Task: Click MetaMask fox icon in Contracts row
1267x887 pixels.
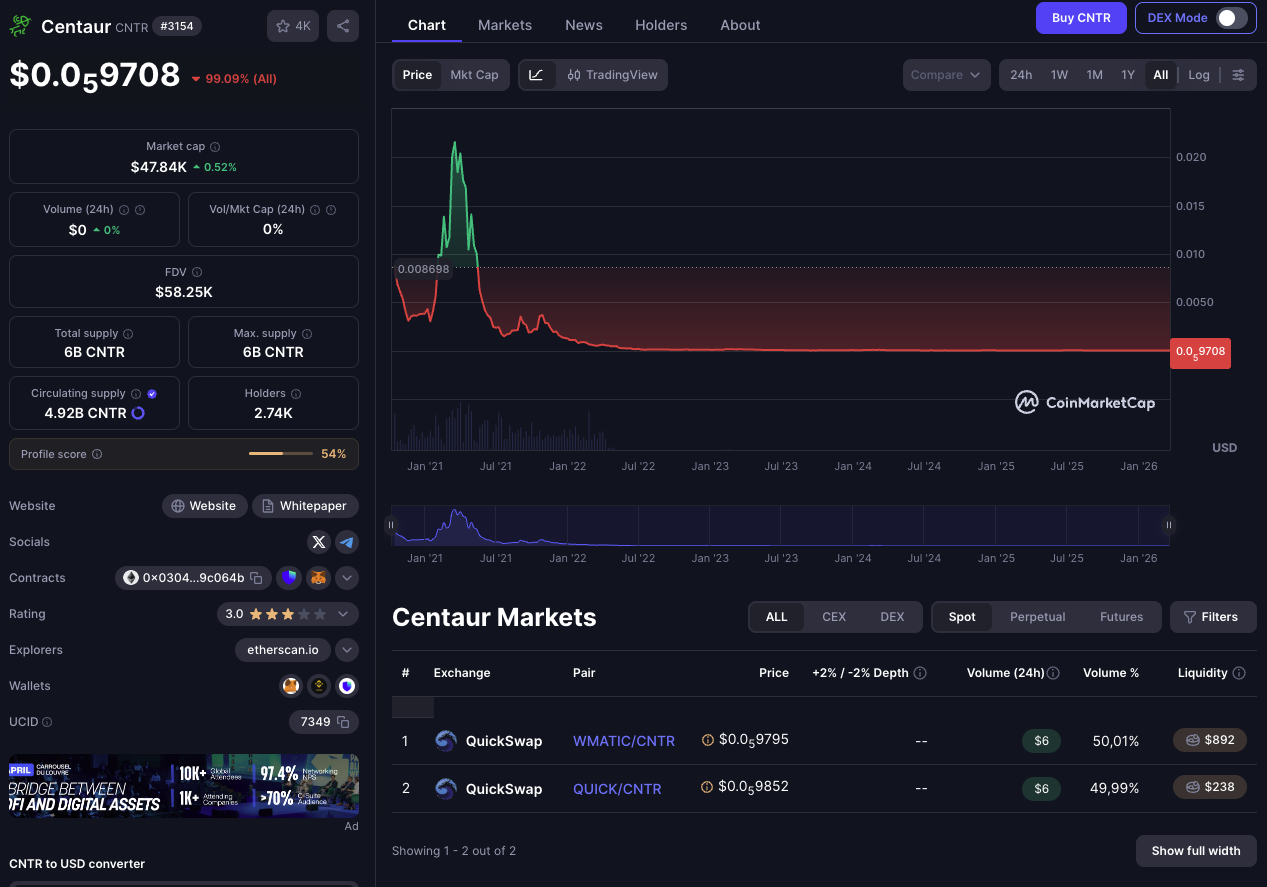Action: (318, 578)
